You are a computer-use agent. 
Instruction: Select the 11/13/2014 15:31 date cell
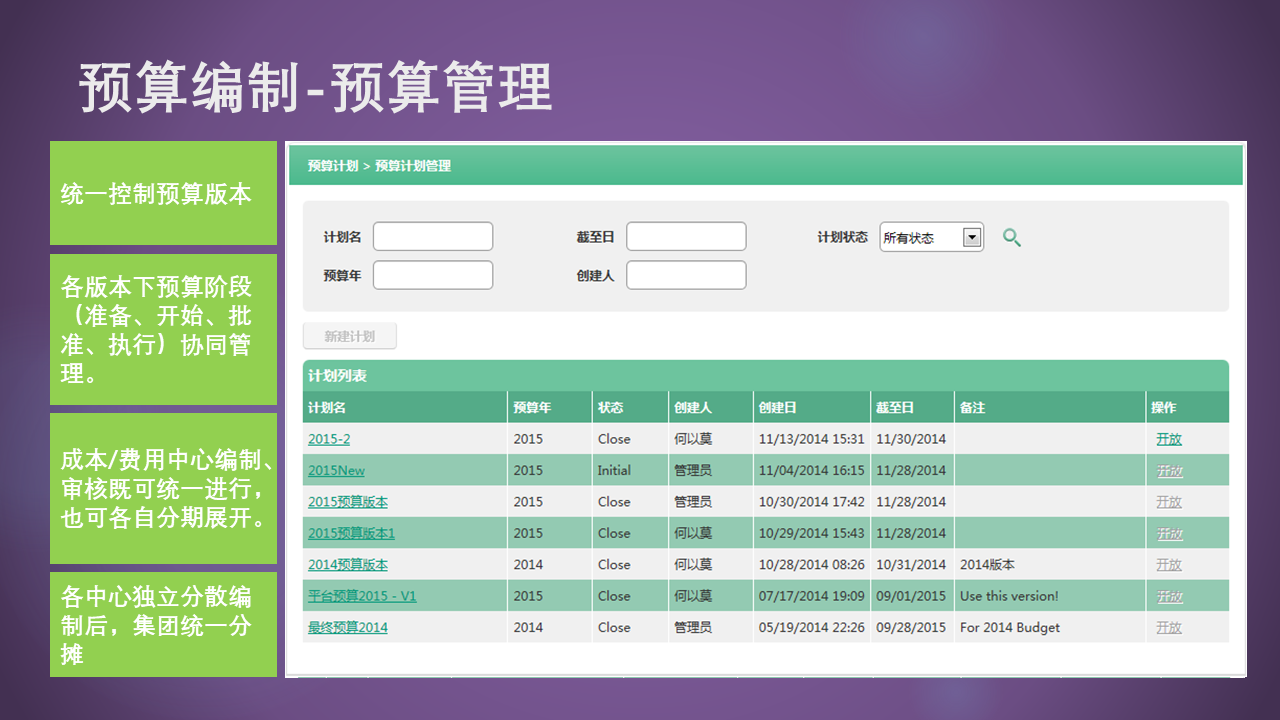(x=811, y=439)
